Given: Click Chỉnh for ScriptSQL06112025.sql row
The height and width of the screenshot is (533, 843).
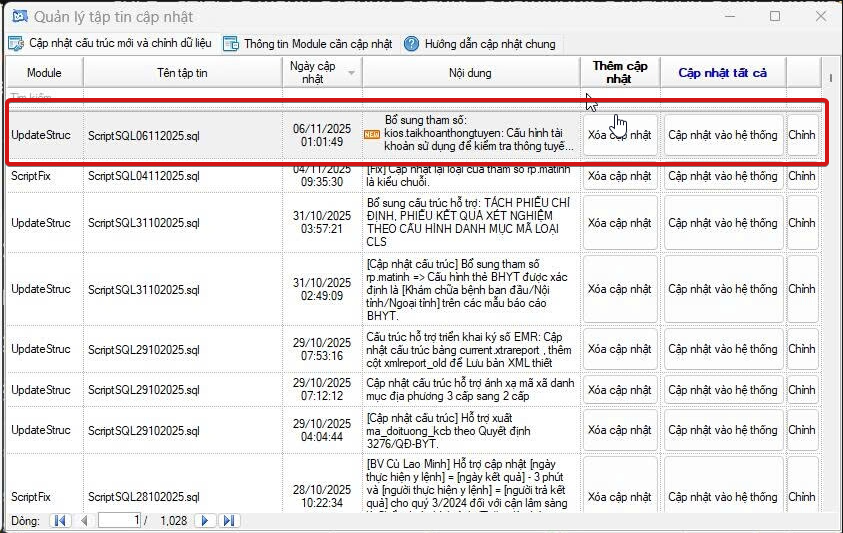Looking at the screenshot, I should pos(802,135).
